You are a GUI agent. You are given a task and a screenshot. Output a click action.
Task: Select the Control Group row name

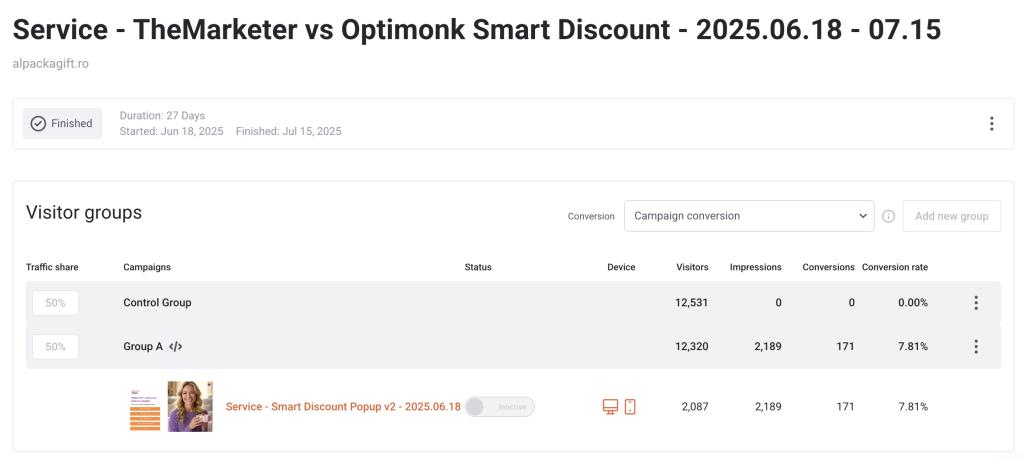pos(157,303)
